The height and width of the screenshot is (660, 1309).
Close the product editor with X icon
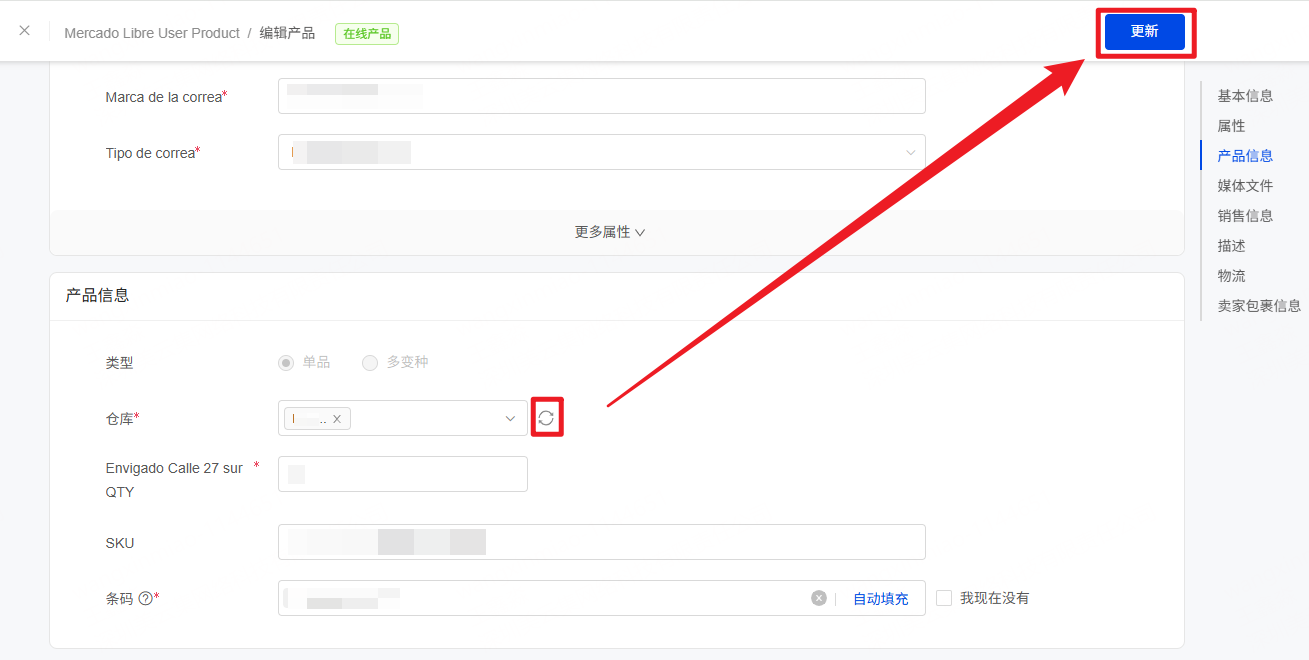[25, 31]
